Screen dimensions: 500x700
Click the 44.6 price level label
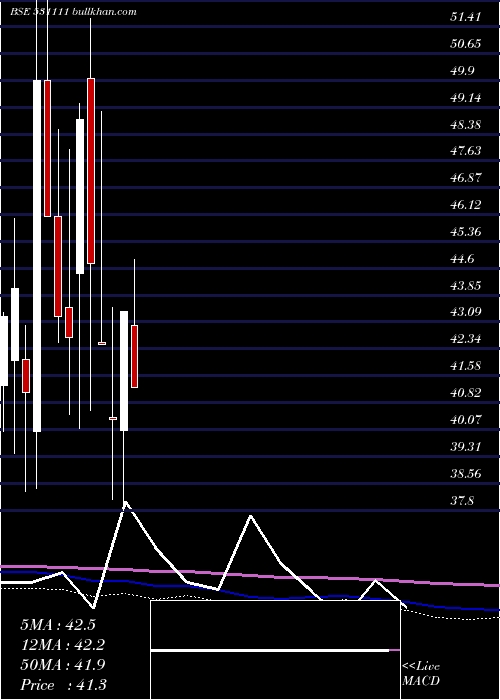pyautogui.click(x=462, y=258)
